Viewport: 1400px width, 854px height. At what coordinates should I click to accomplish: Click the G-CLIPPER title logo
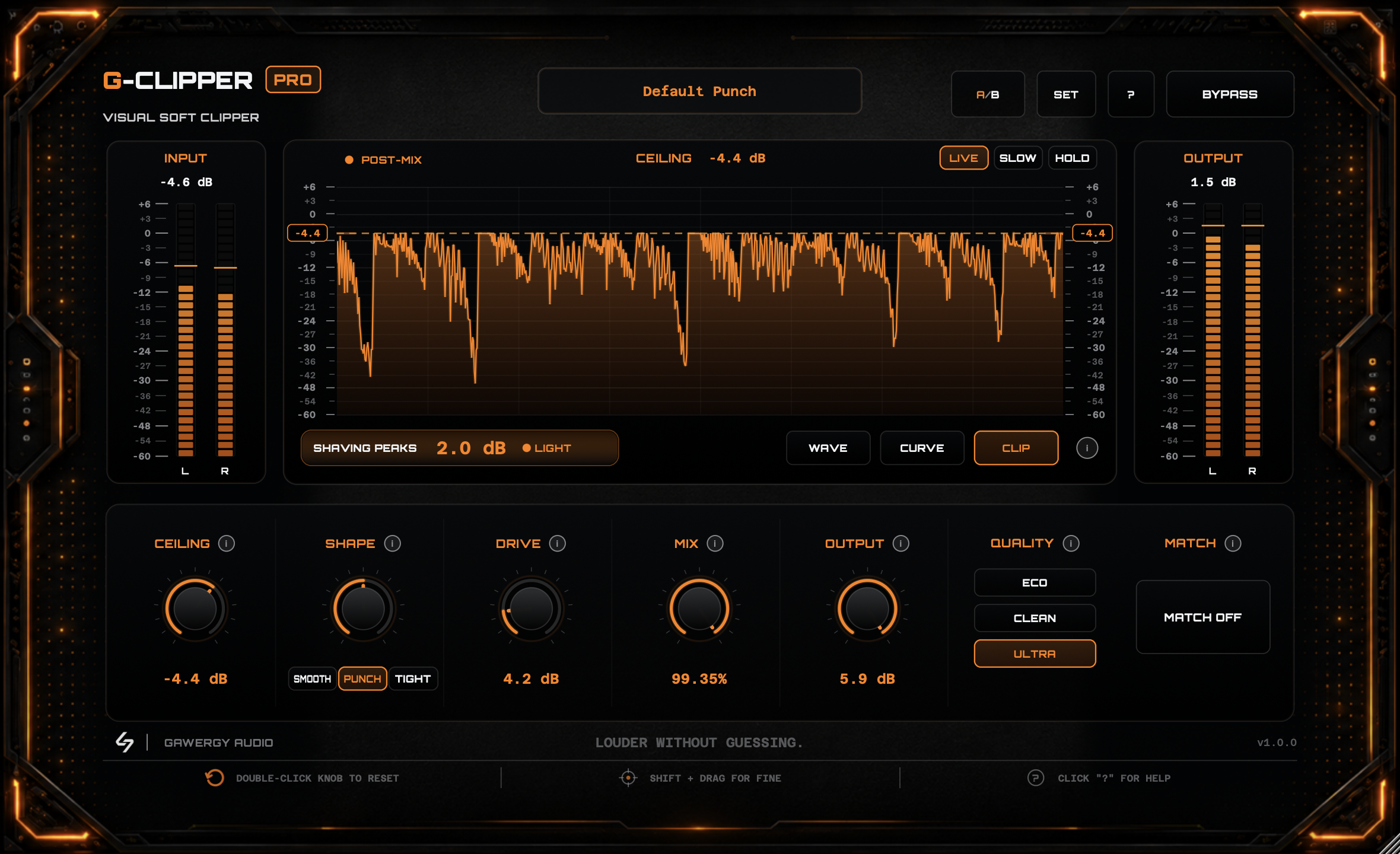point(178,80)
